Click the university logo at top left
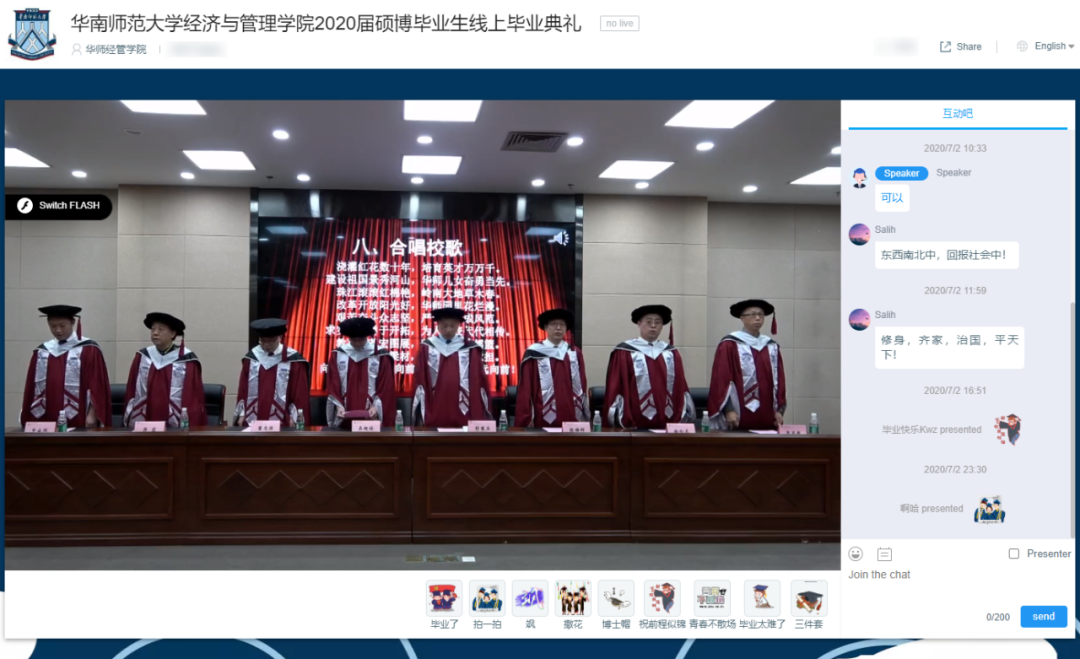Screen dimensions: 1080x659 tap(32, 33)
